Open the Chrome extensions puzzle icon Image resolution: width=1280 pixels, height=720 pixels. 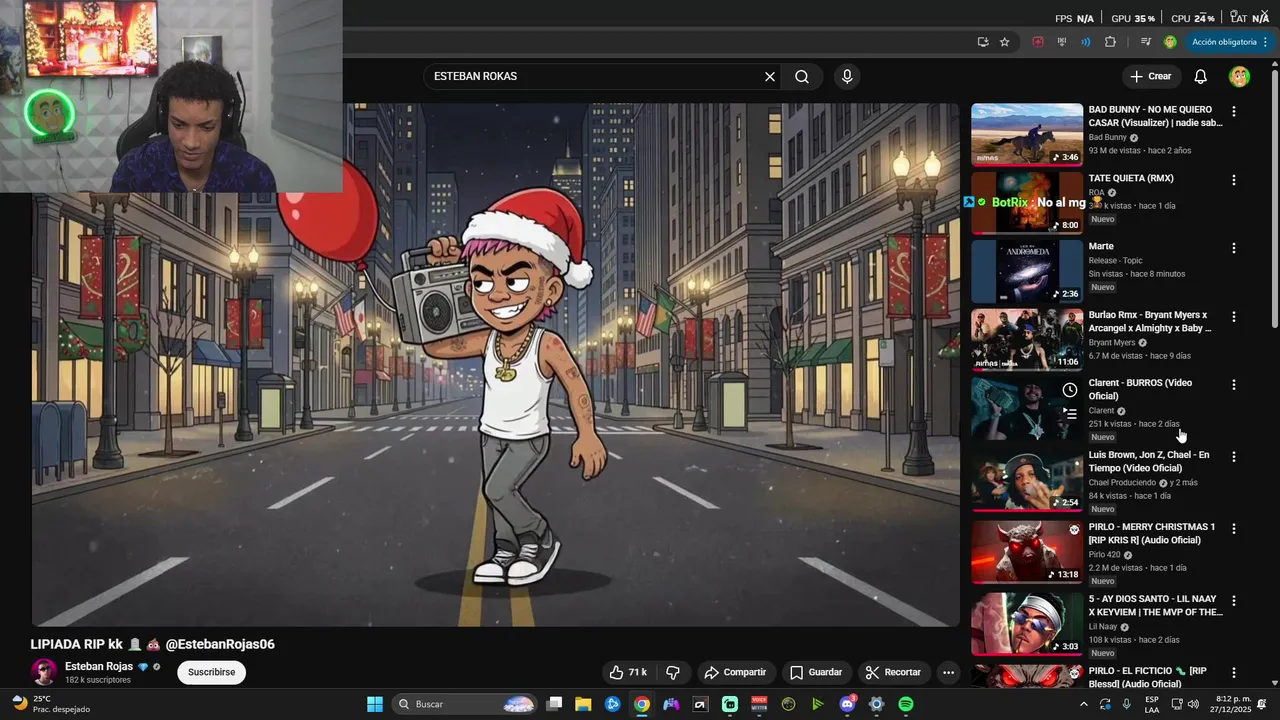(x=1110, y=42)
